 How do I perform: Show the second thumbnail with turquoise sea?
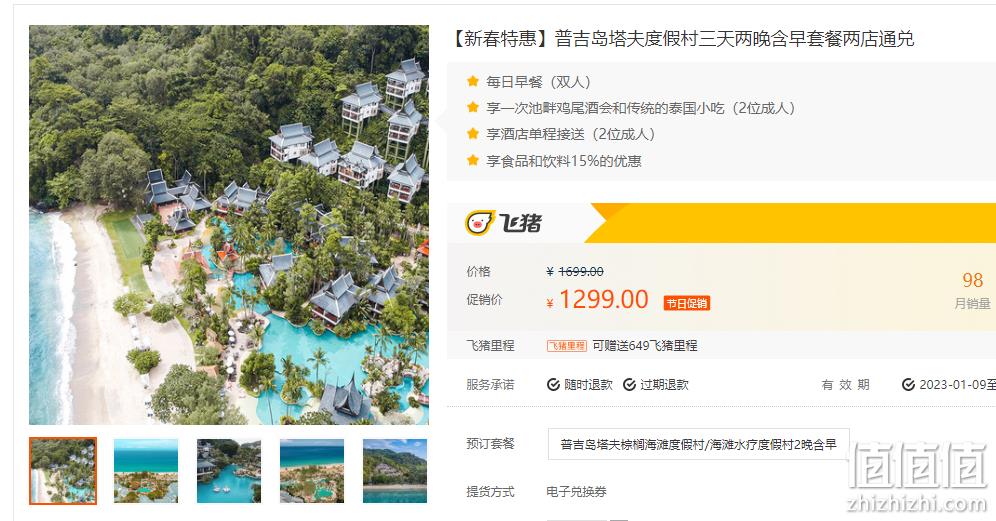coord(146,471)
